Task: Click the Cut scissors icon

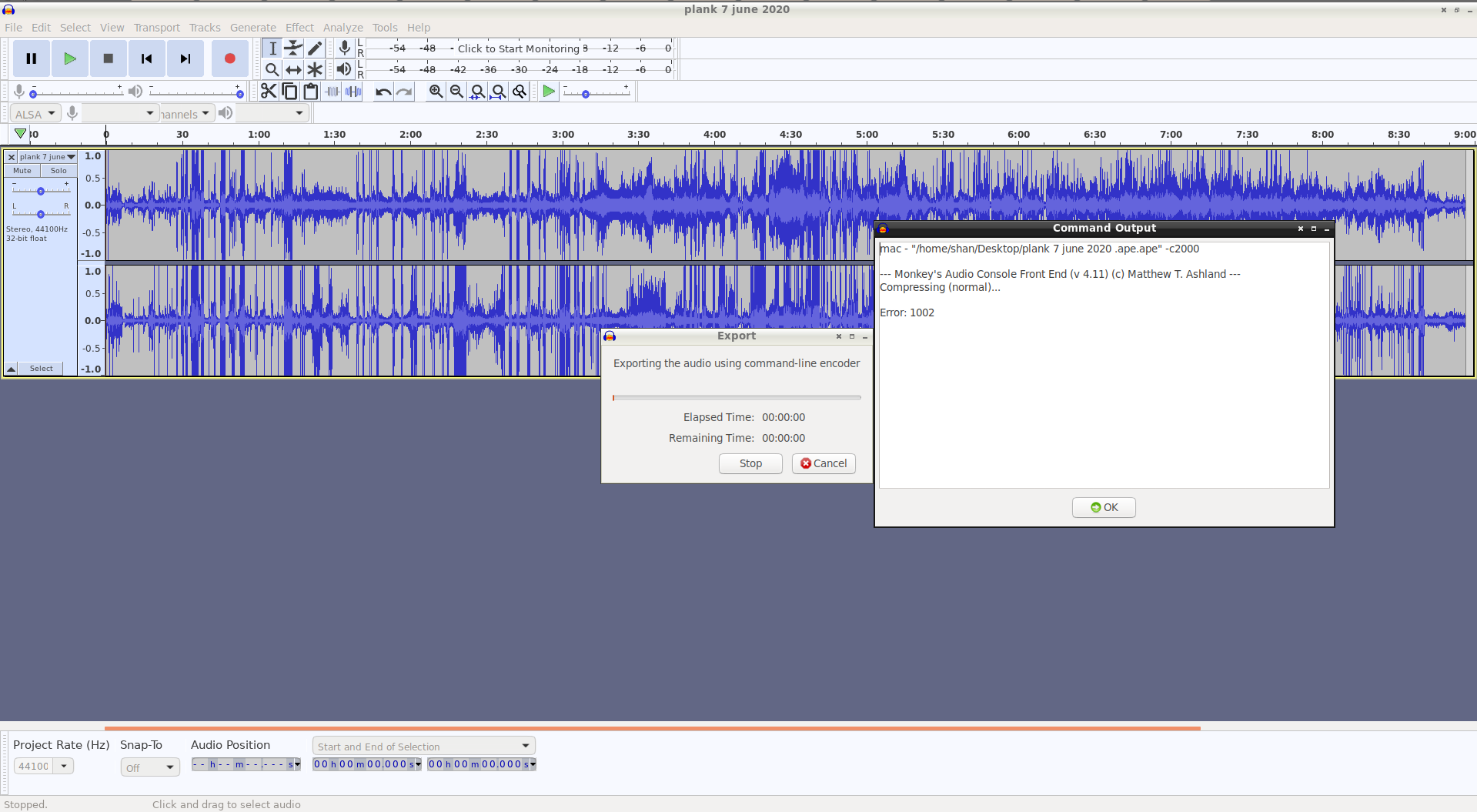Action: [268, 92]
